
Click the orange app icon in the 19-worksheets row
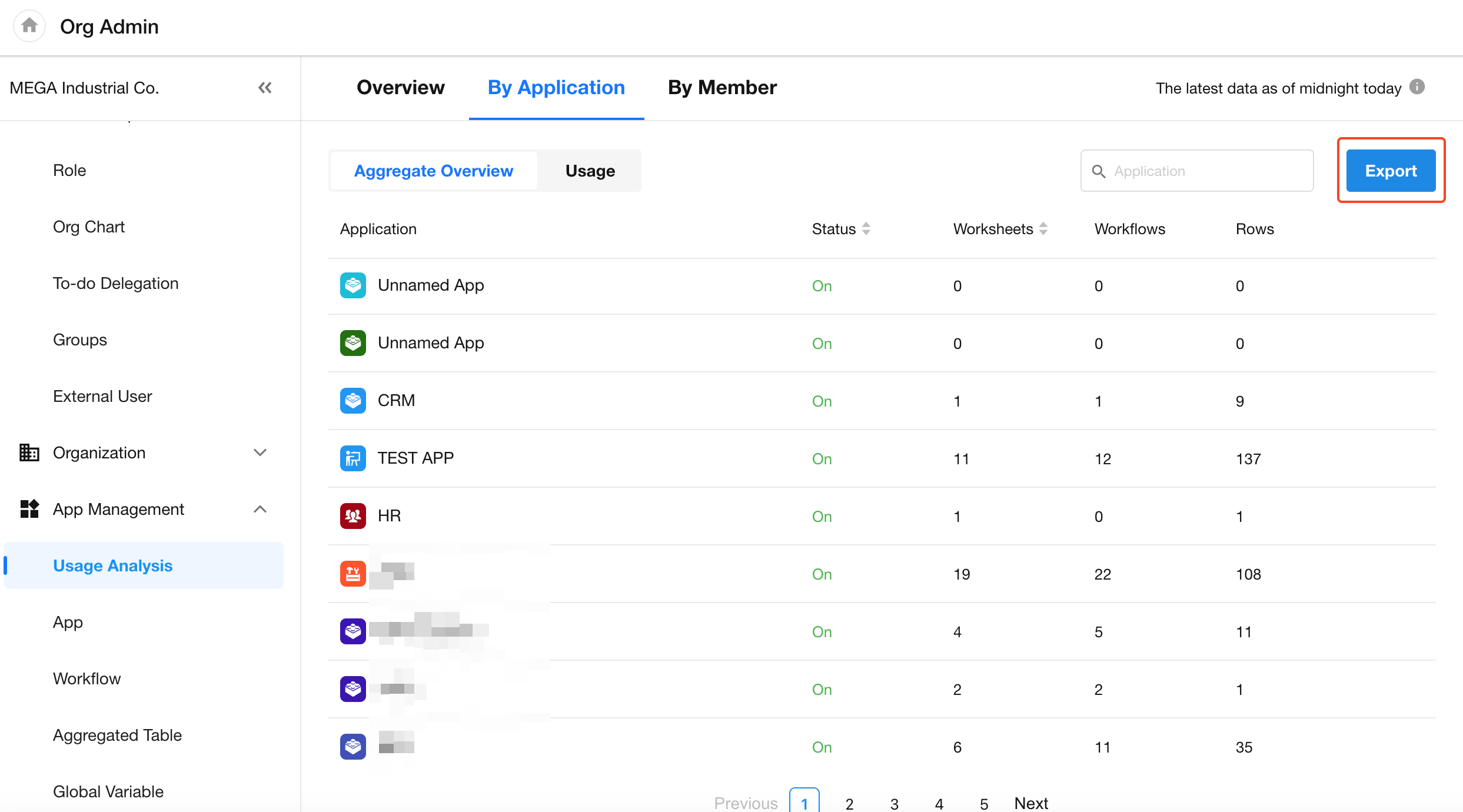tap(353, 574)
